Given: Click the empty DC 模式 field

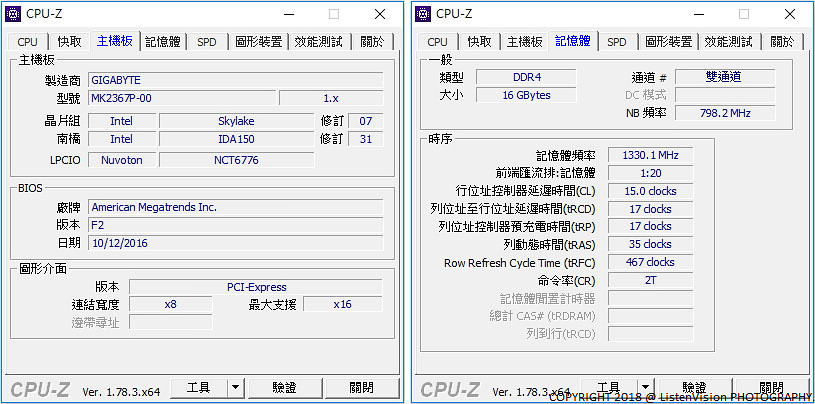Looking at the screenshot, I should [725, 95].
